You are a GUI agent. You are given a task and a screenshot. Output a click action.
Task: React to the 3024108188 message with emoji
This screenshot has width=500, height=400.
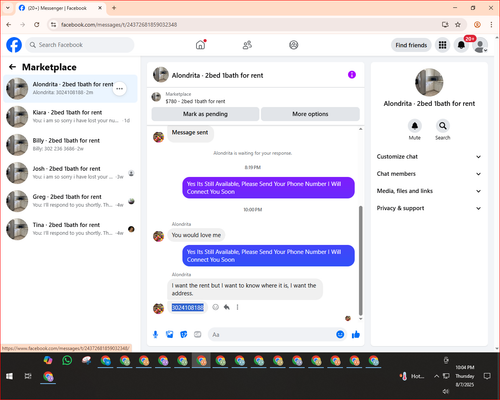(216, 307)
